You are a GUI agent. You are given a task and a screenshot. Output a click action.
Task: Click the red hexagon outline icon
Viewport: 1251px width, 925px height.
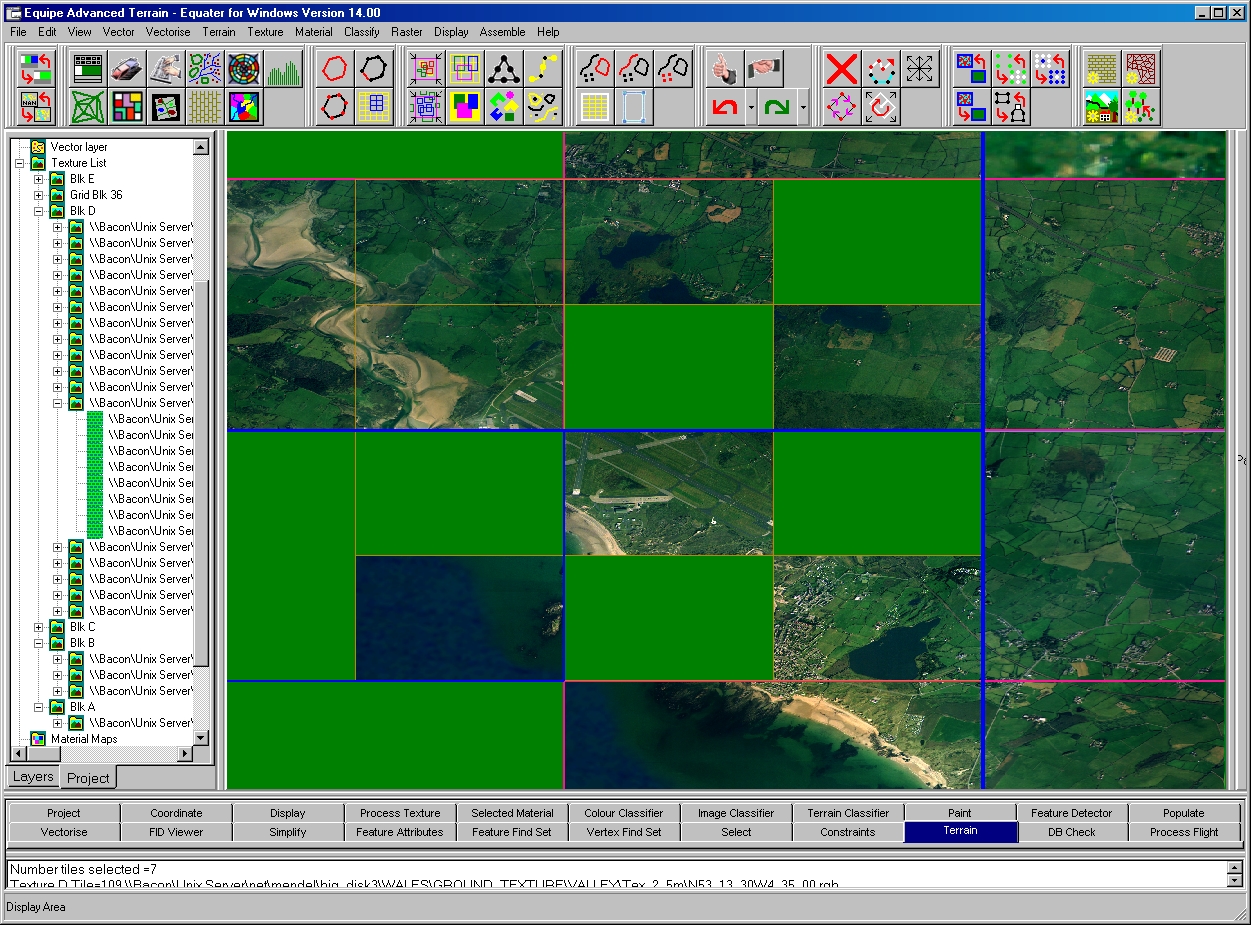point(335,69)
